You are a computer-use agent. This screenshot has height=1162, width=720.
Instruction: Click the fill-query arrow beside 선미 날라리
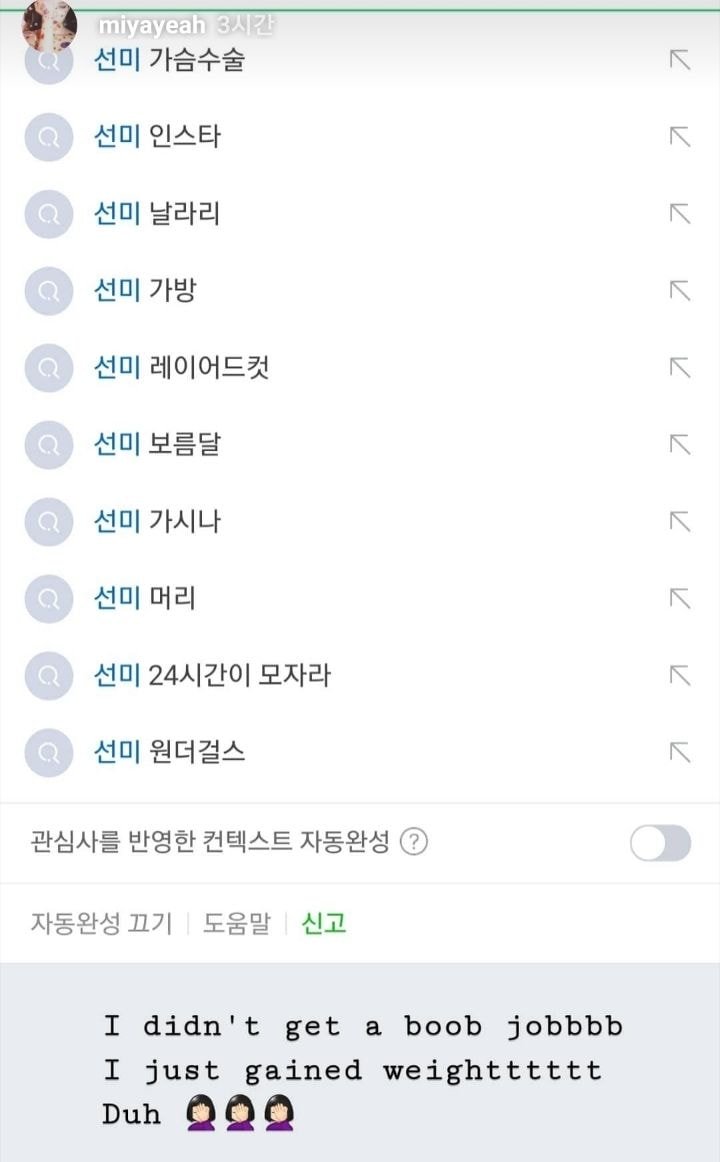(680, 213)
